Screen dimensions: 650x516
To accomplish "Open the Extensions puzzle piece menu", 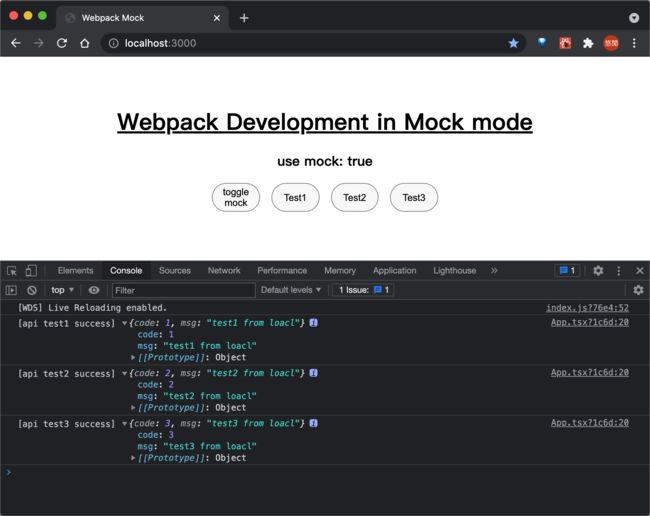I will click(x=588, y=43).
